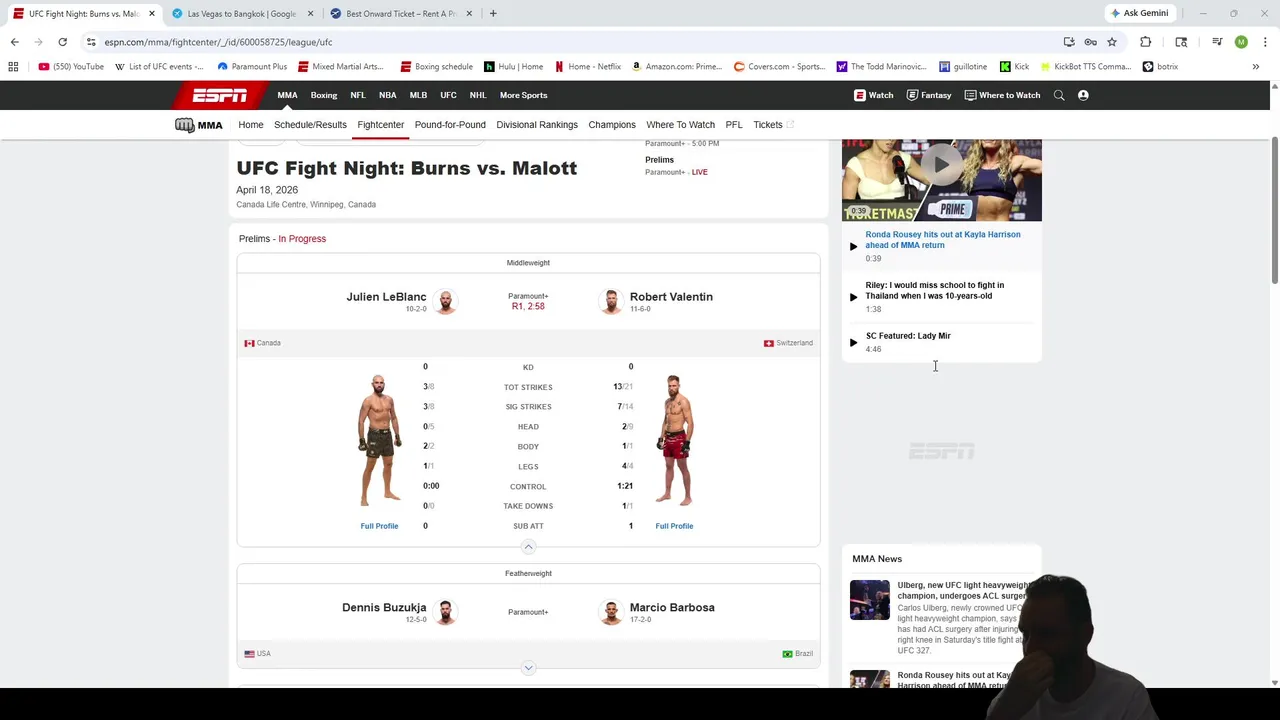Go back with the browser back arrow
The width and height of the screenshot is (1280, 720).
(14, 42)
